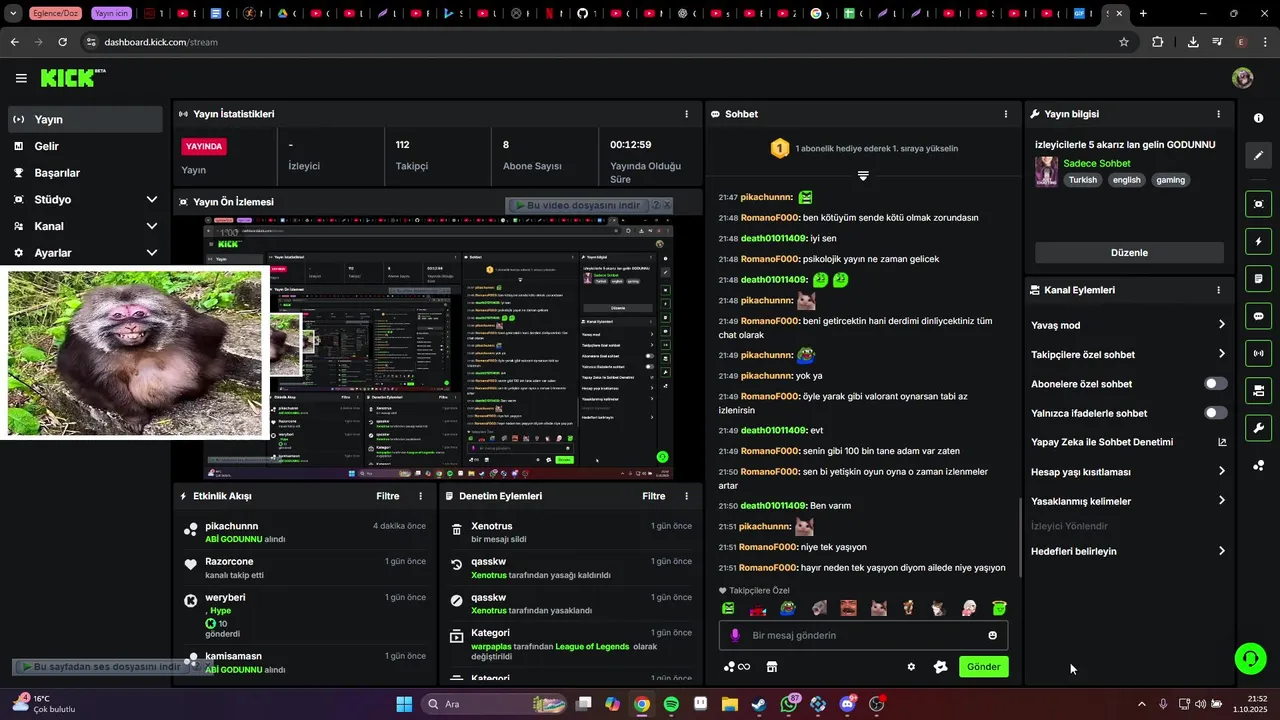Open chat settings gear icon
Viewport: 1280px width, 720px height.
point(911,667)
